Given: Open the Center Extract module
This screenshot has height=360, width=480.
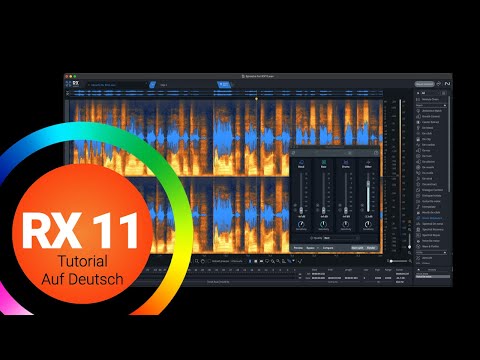Looking at the screenshot, I should 432,122.
